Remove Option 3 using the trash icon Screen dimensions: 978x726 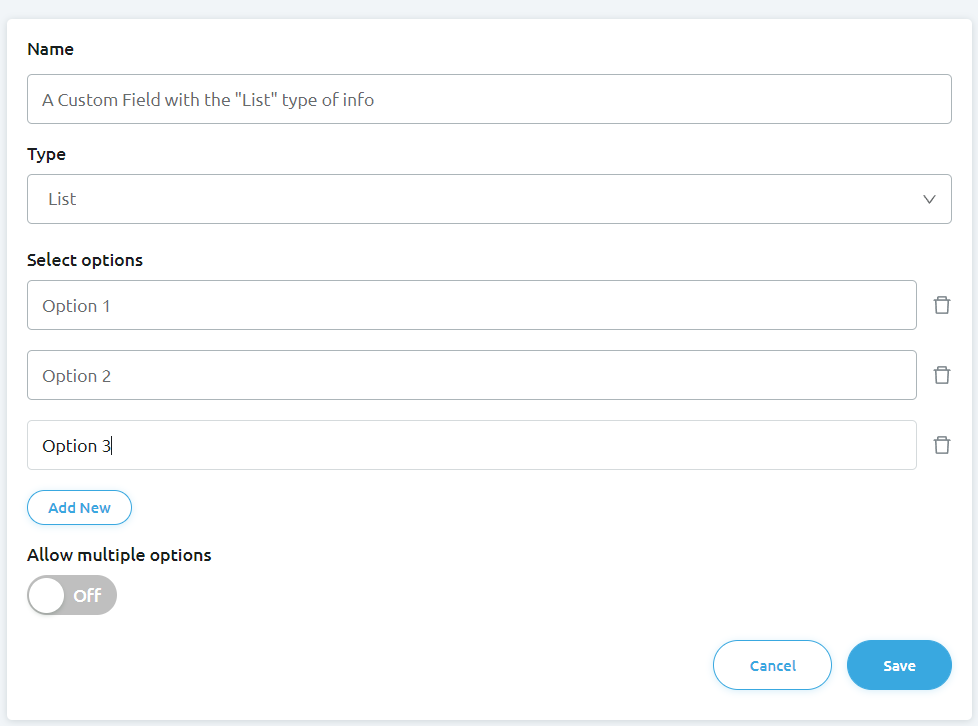[941, 445]
